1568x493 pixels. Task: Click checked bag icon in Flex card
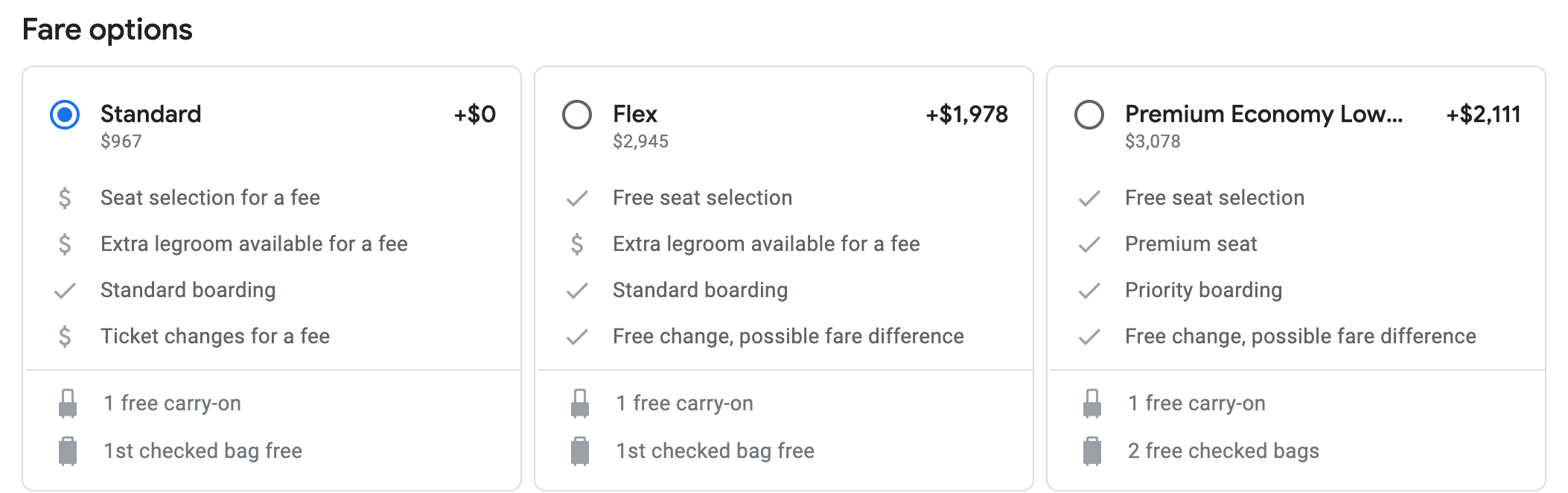coord(580,451)
